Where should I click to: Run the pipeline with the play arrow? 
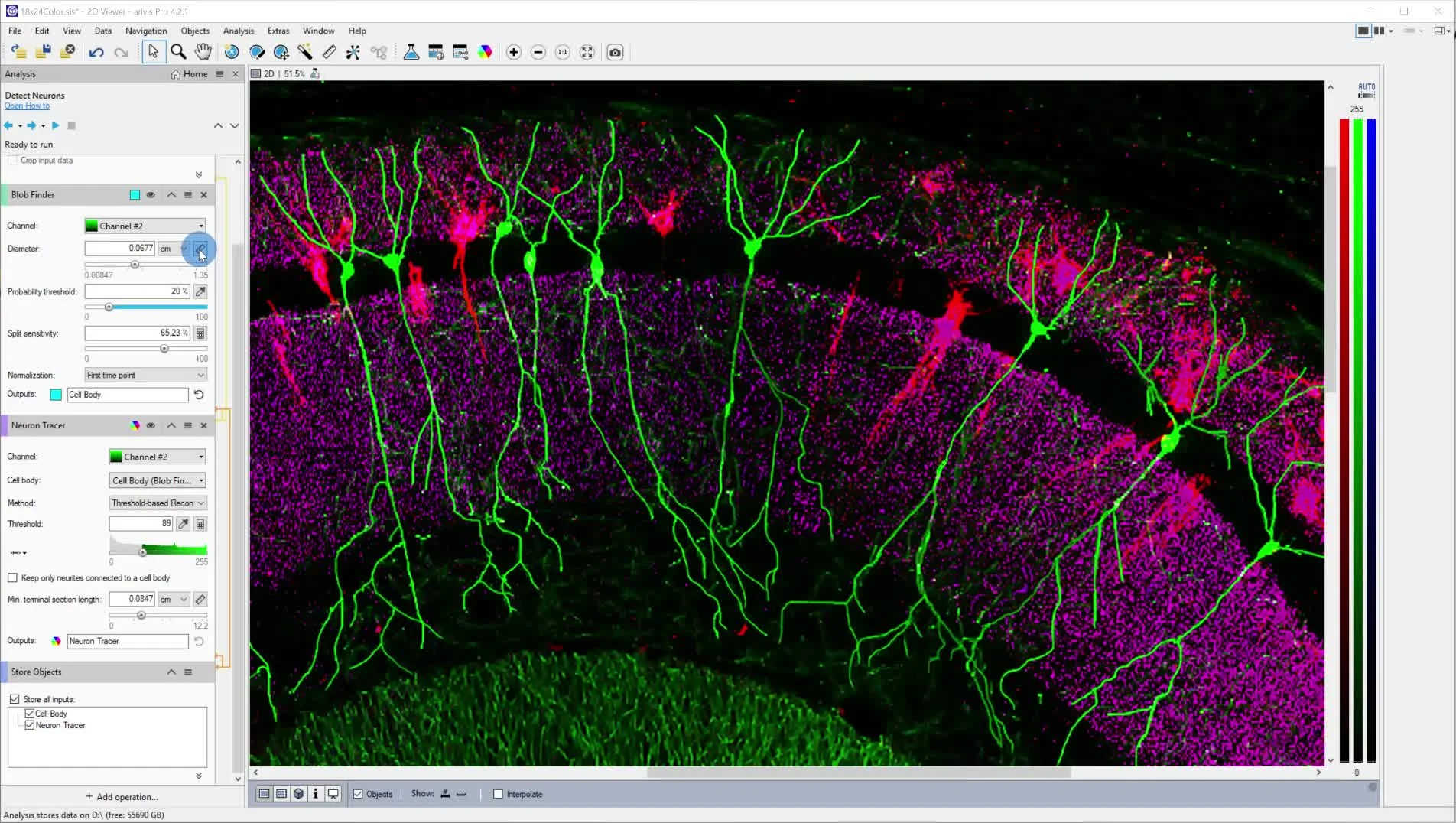(55, 125)
